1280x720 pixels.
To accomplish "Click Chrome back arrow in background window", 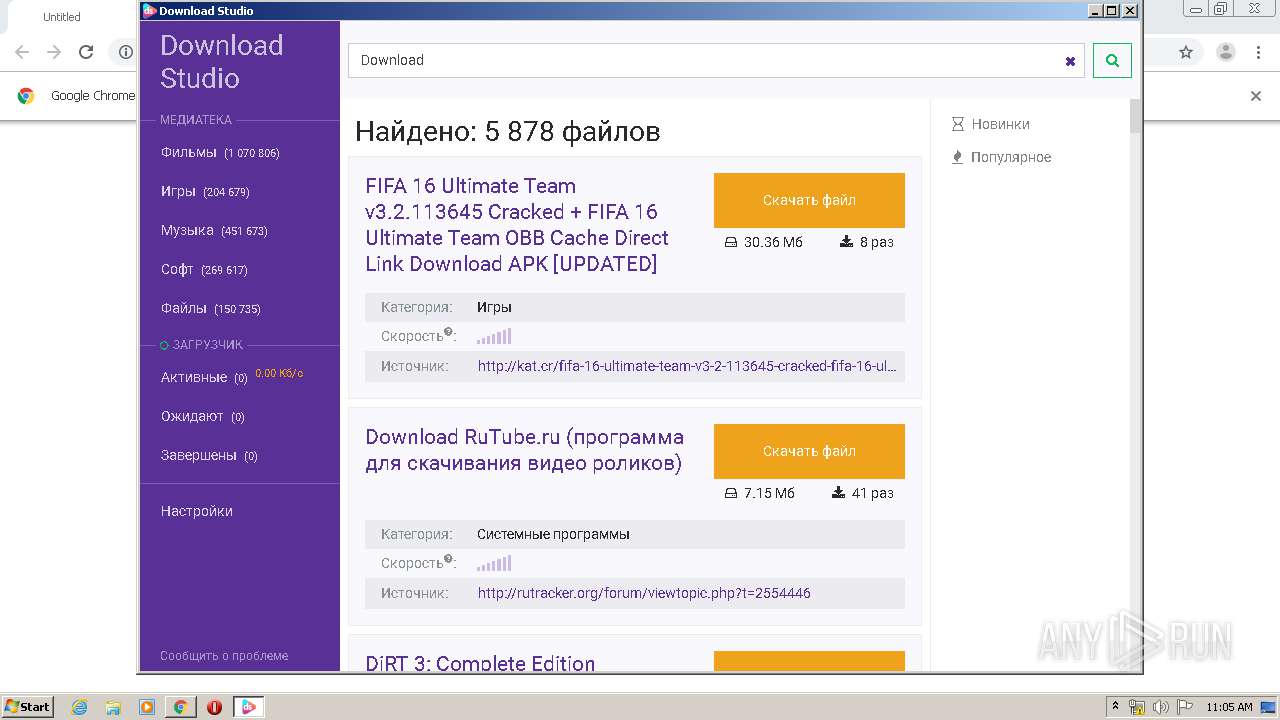I will [x=22, y=52].
